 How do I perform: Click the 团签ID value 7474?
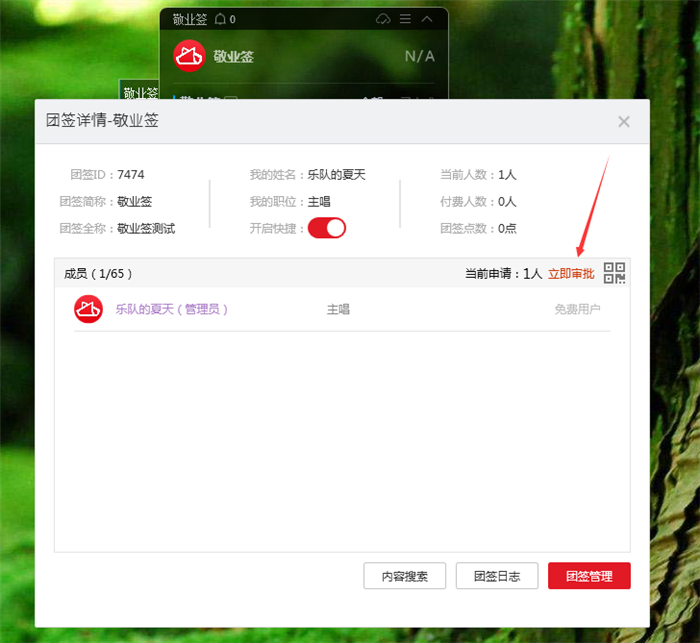[x=131, y=175]
